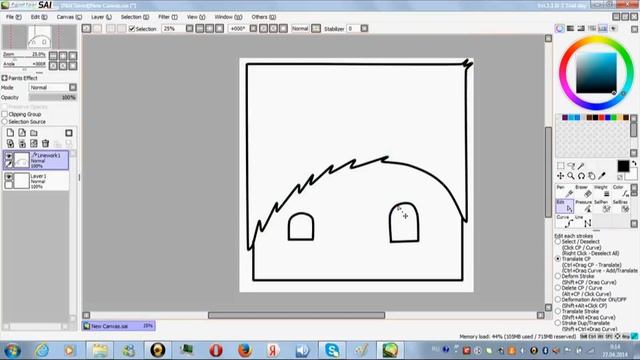Uncheck the Selection checkbox in toolbar
The height and width of the screenshot is (360, 640).
(x=132, y=29)
